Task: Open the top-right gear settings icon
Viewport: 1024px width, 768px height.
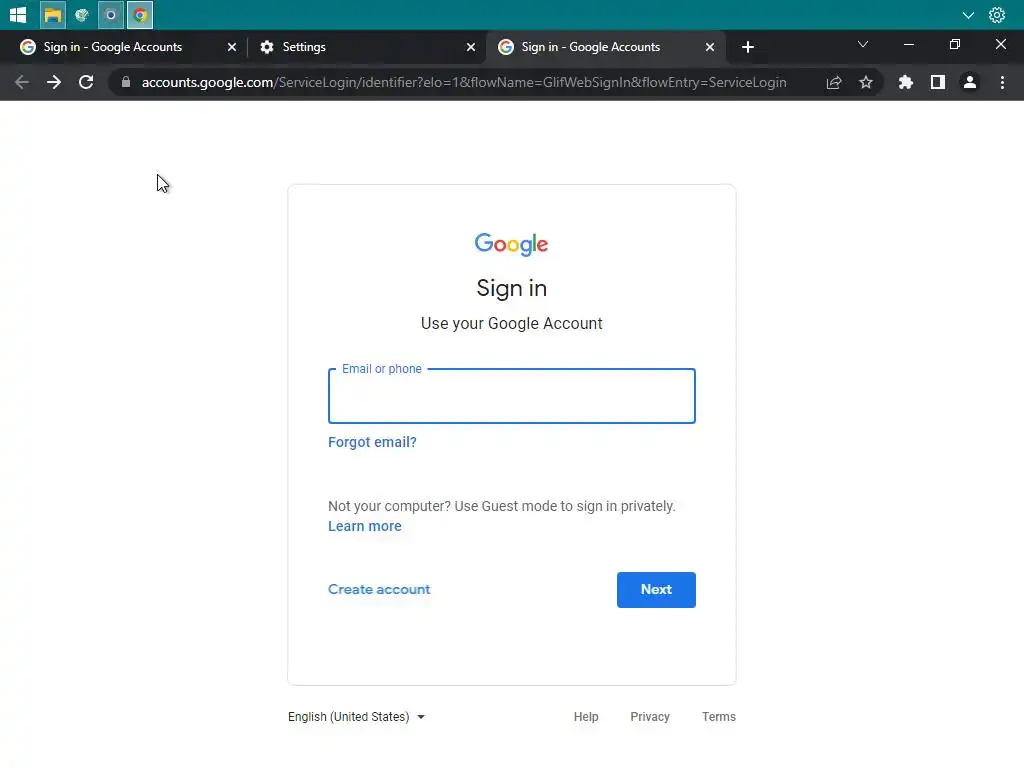Action: click(997, 14)
